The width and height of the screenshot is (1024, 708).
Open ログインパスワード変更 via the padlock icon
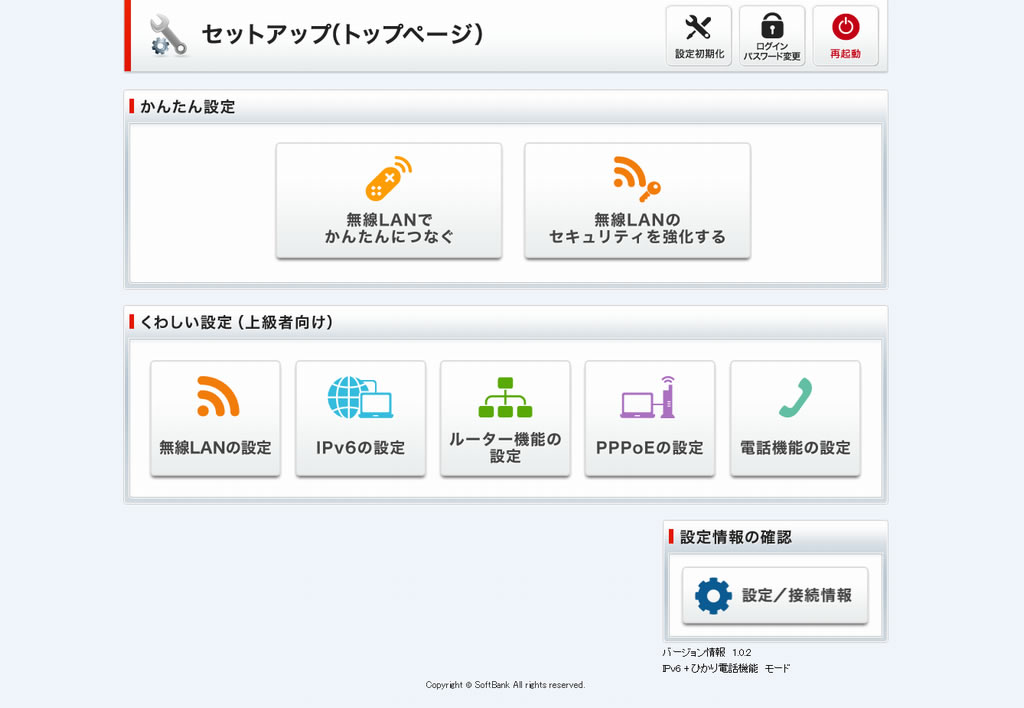click(x=771, y=27)
